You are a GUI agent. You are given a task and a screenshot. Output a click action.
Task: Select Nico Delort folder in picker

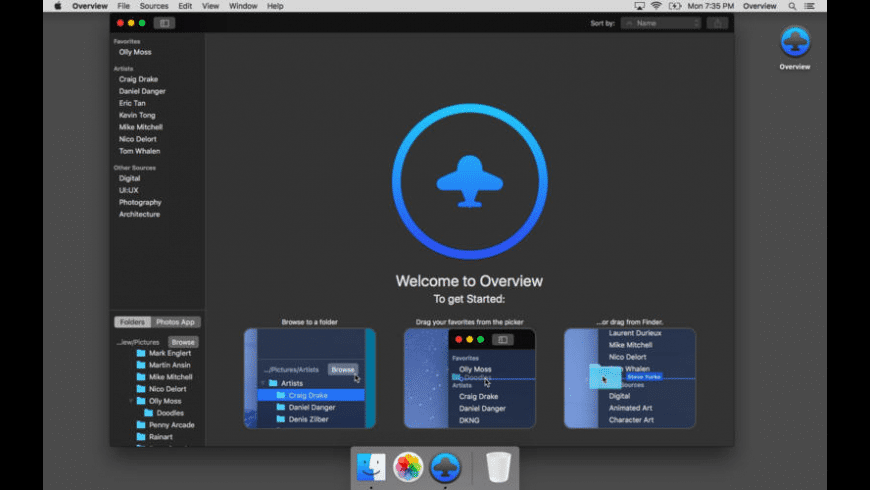[161, 389]
